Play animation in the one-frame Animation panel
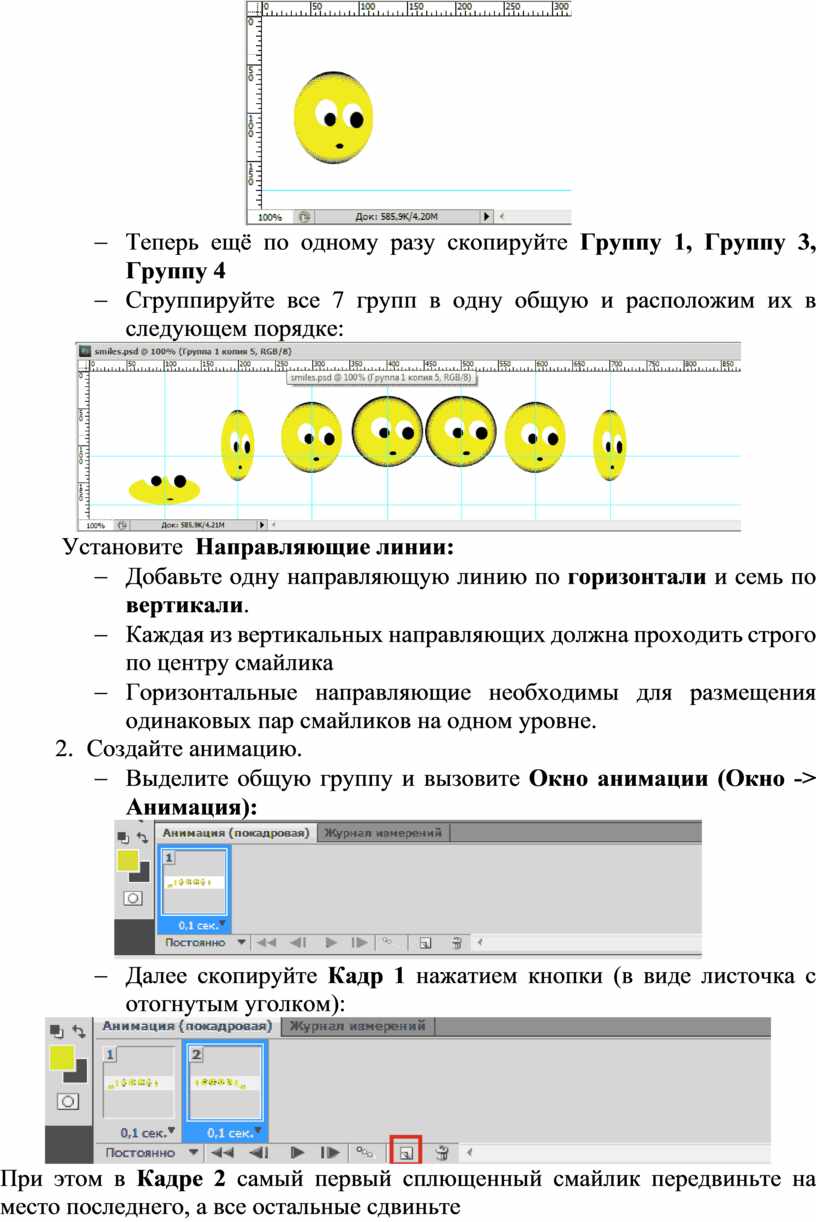The height and width of the screenshot is (1222, 816). 330,942
